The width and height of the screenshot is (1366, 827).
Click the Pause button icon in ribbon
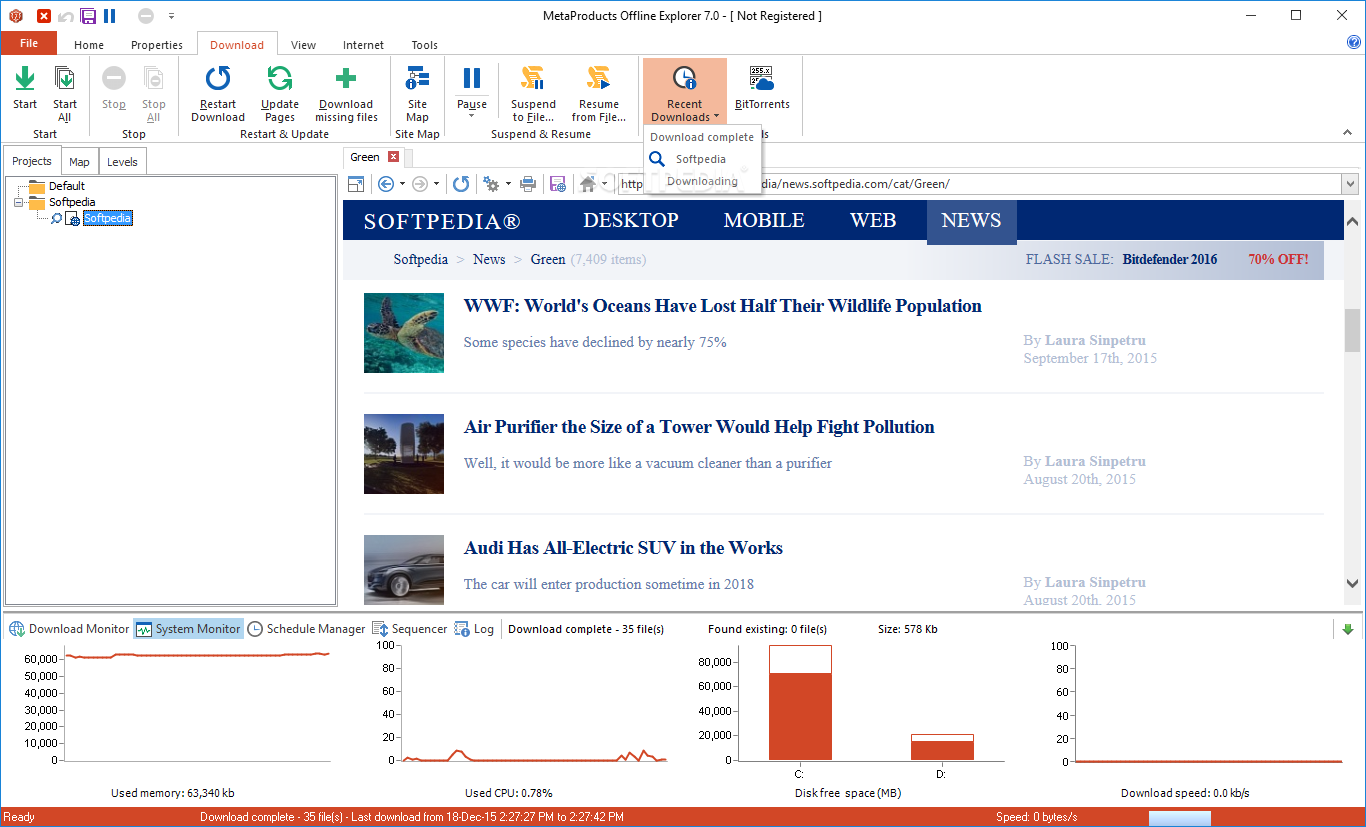(472, 78)
